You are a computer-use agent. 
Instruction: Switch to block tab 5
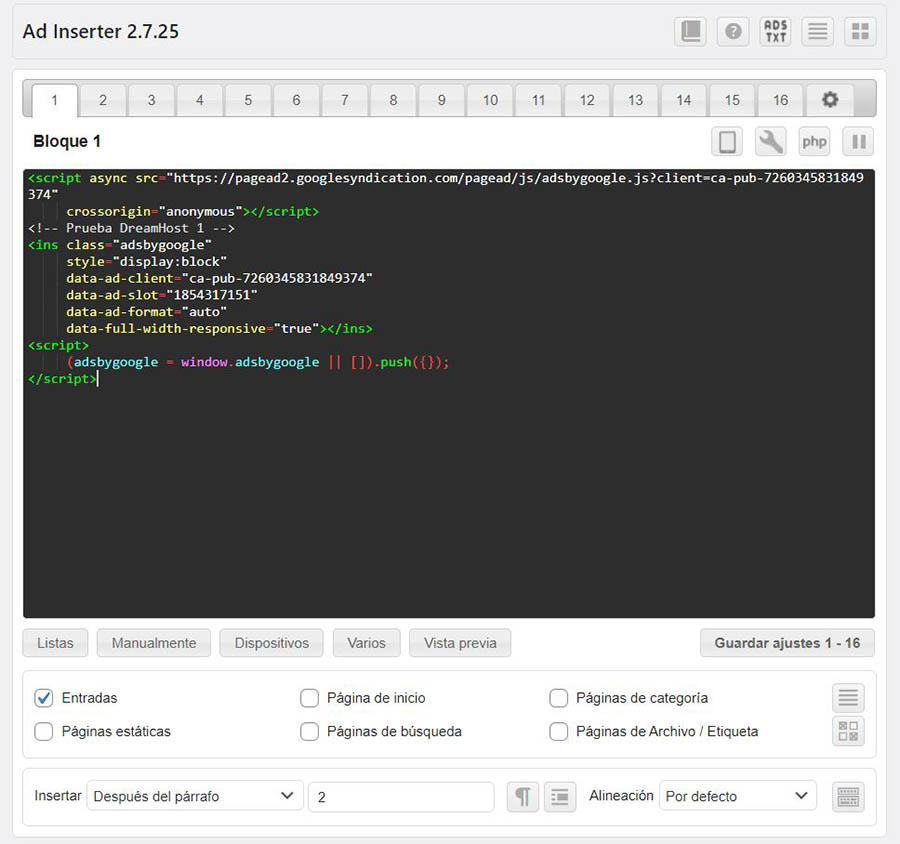[x=248, y=100]
